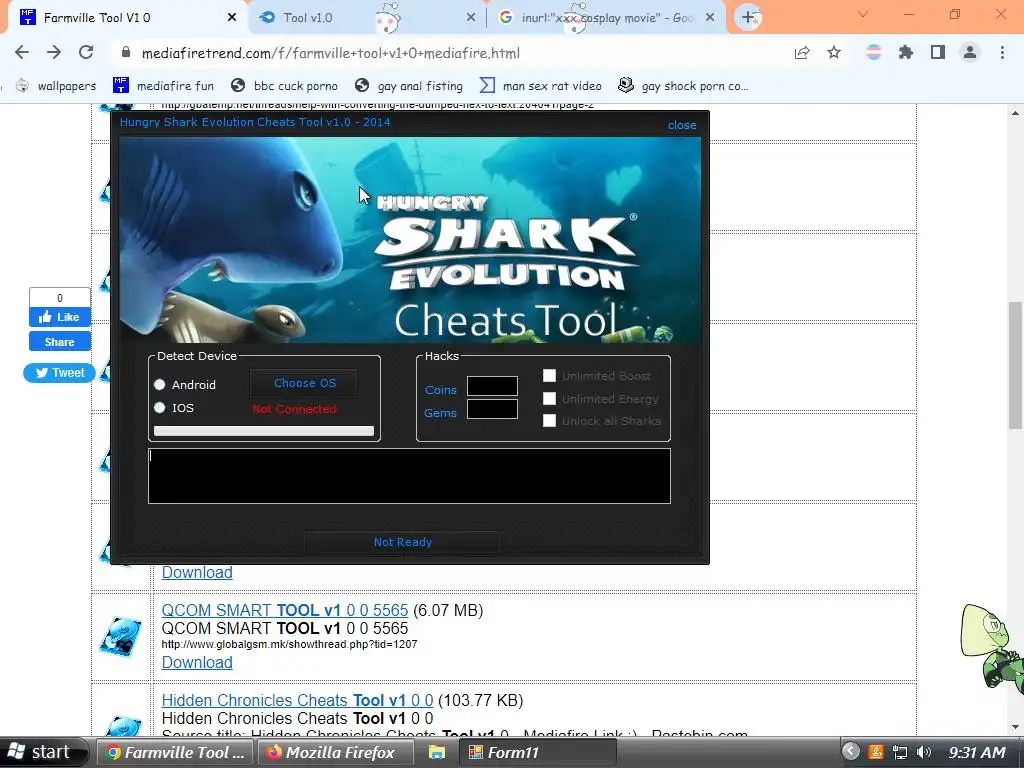This screenshot has width=1024, height=768.
Task: Click the scrollbar down arrow
Action: 1015,727
